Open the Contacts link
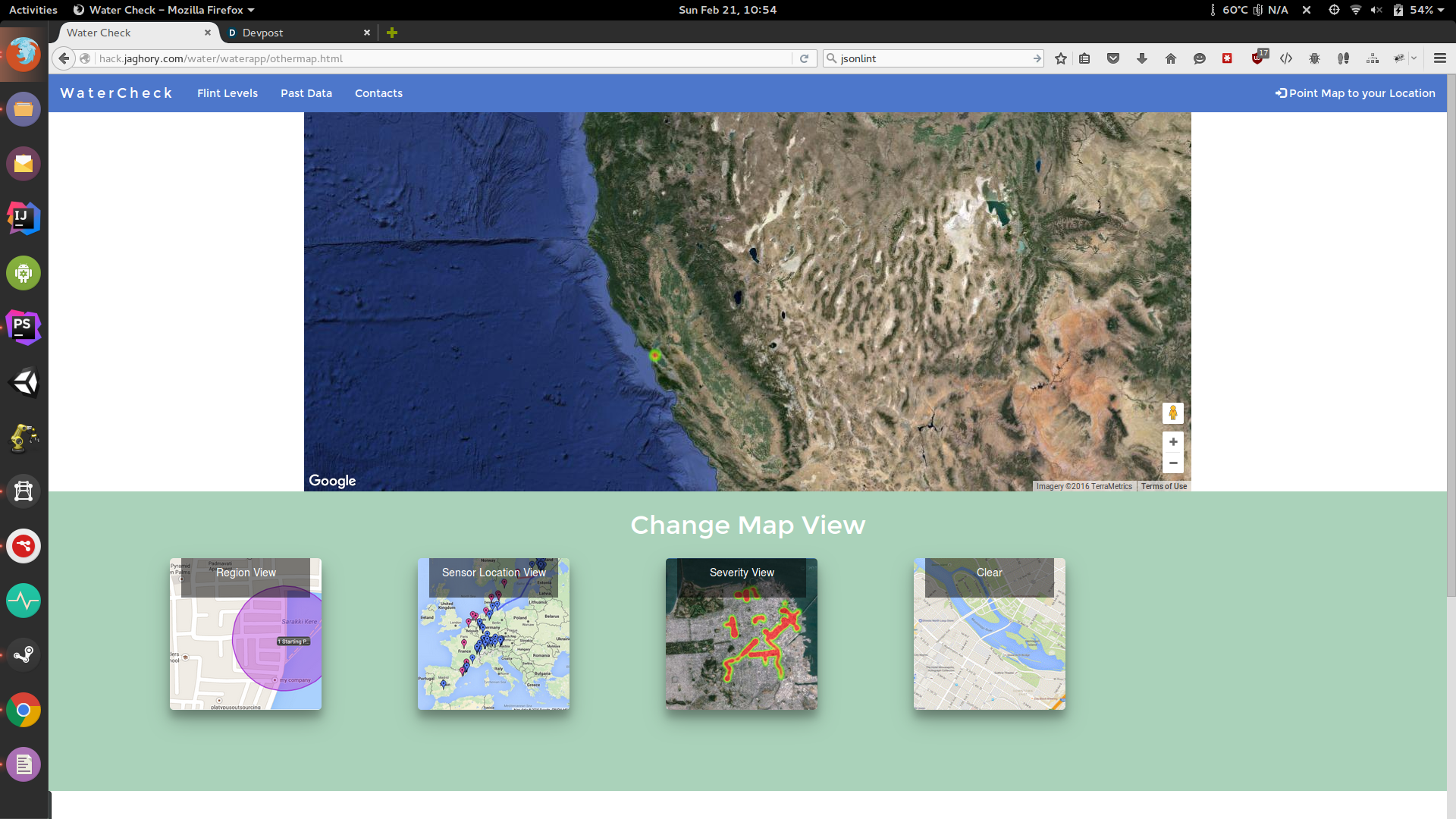 click(378, 93)
